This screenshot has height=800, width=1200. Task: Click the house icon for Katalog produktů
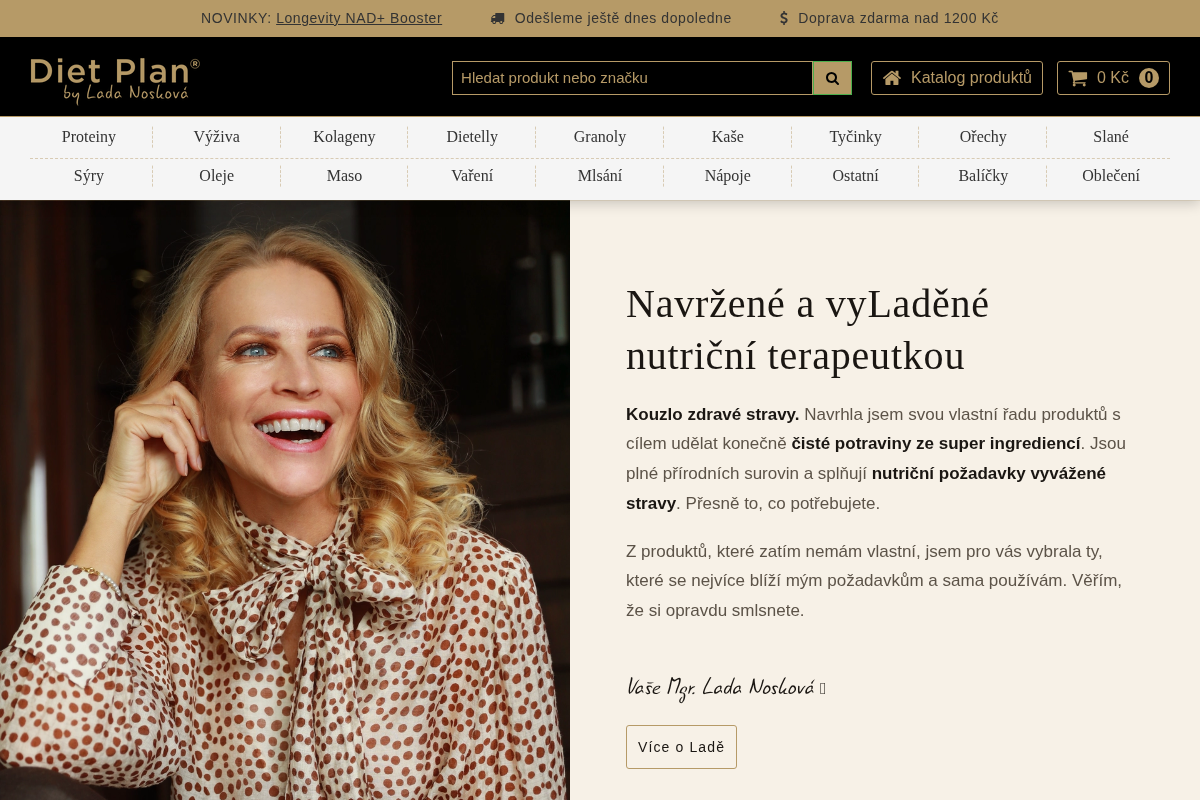[x=892, y=78]
